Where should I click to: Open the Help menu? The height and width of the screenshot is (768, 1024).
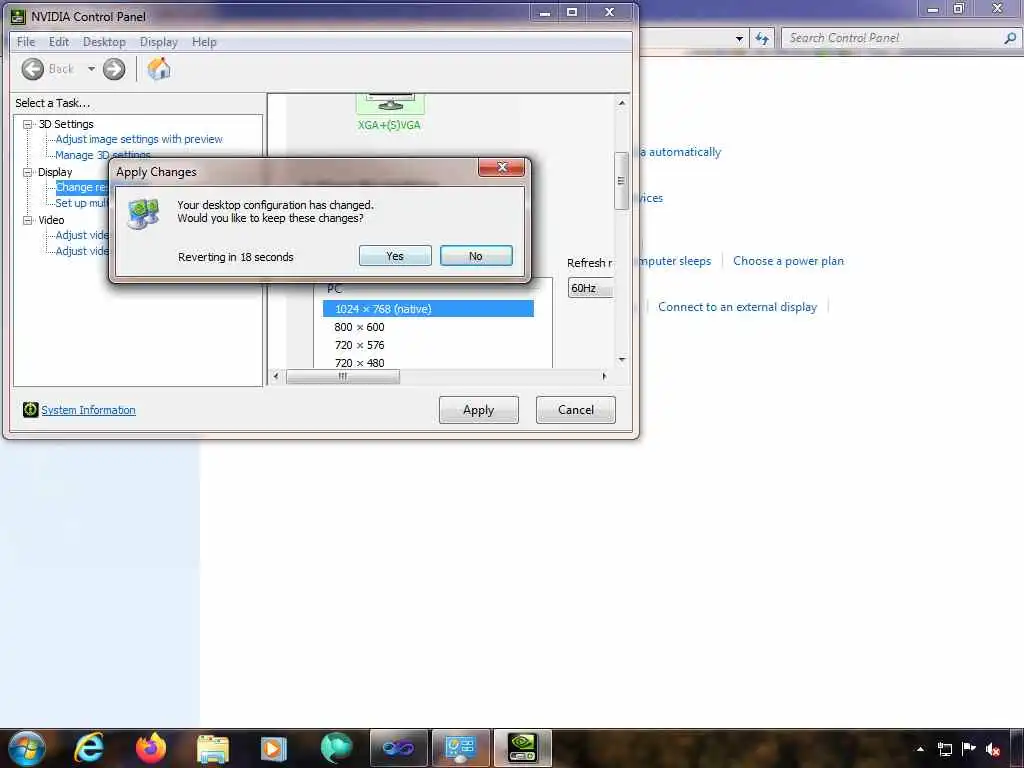pos(204,42)
